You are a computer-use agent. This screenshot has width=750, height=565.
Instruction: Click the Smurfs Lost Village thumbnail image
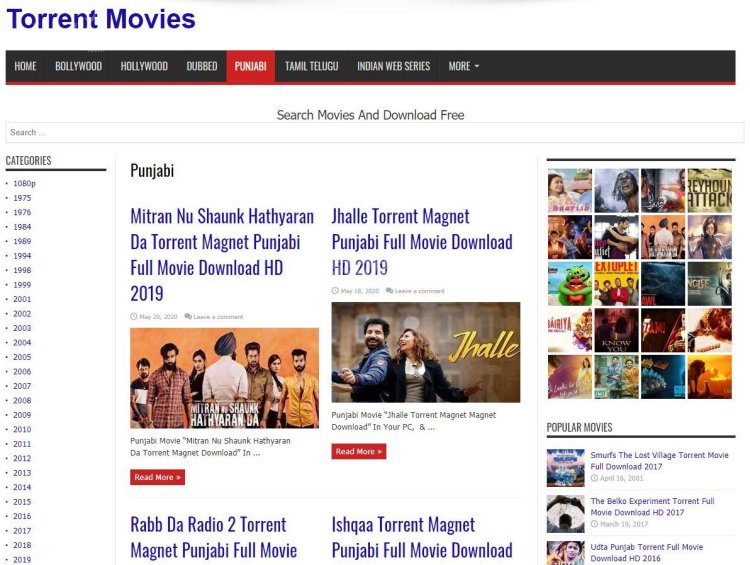coord(565,467)
